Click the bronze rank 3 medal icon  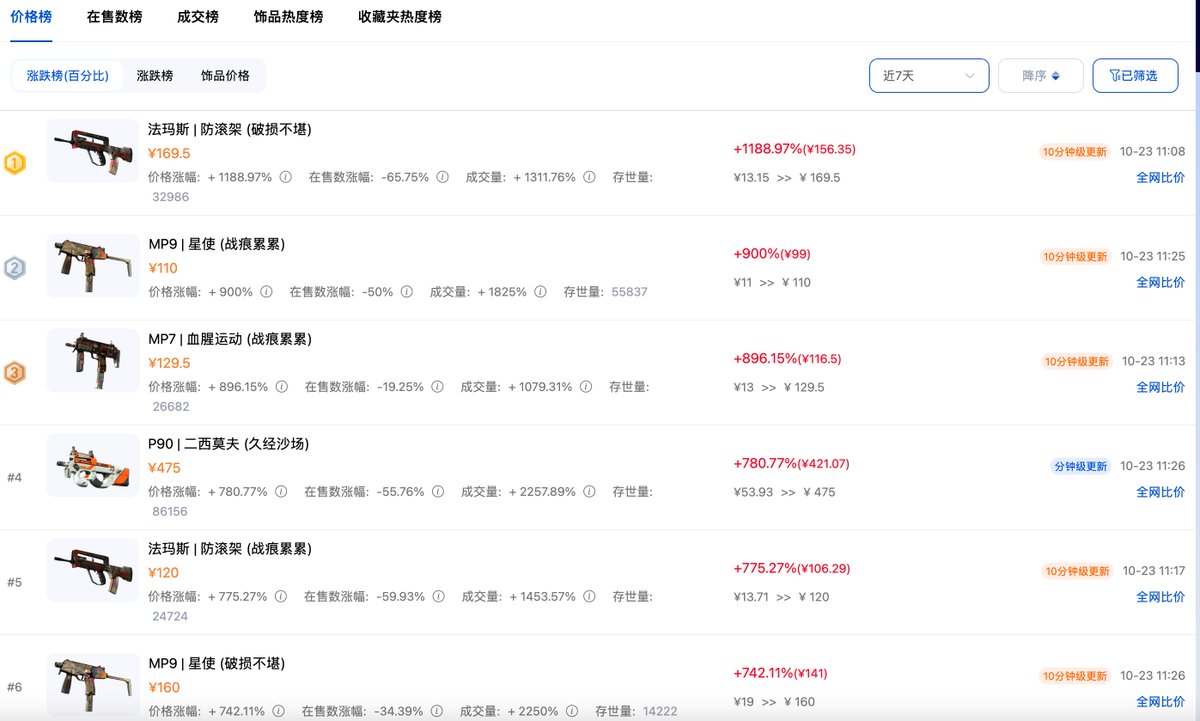[x=15, y=373]
